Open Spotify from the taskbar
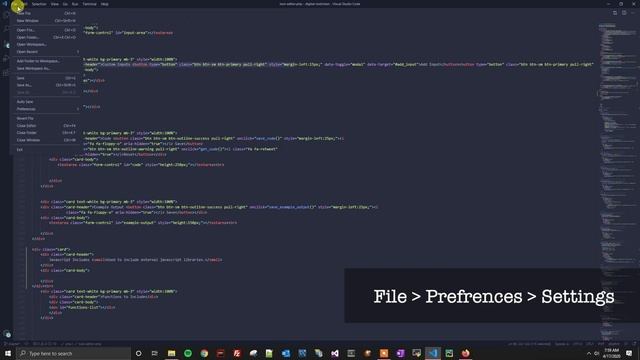This screenshot has height=360, width=640. 188,353
